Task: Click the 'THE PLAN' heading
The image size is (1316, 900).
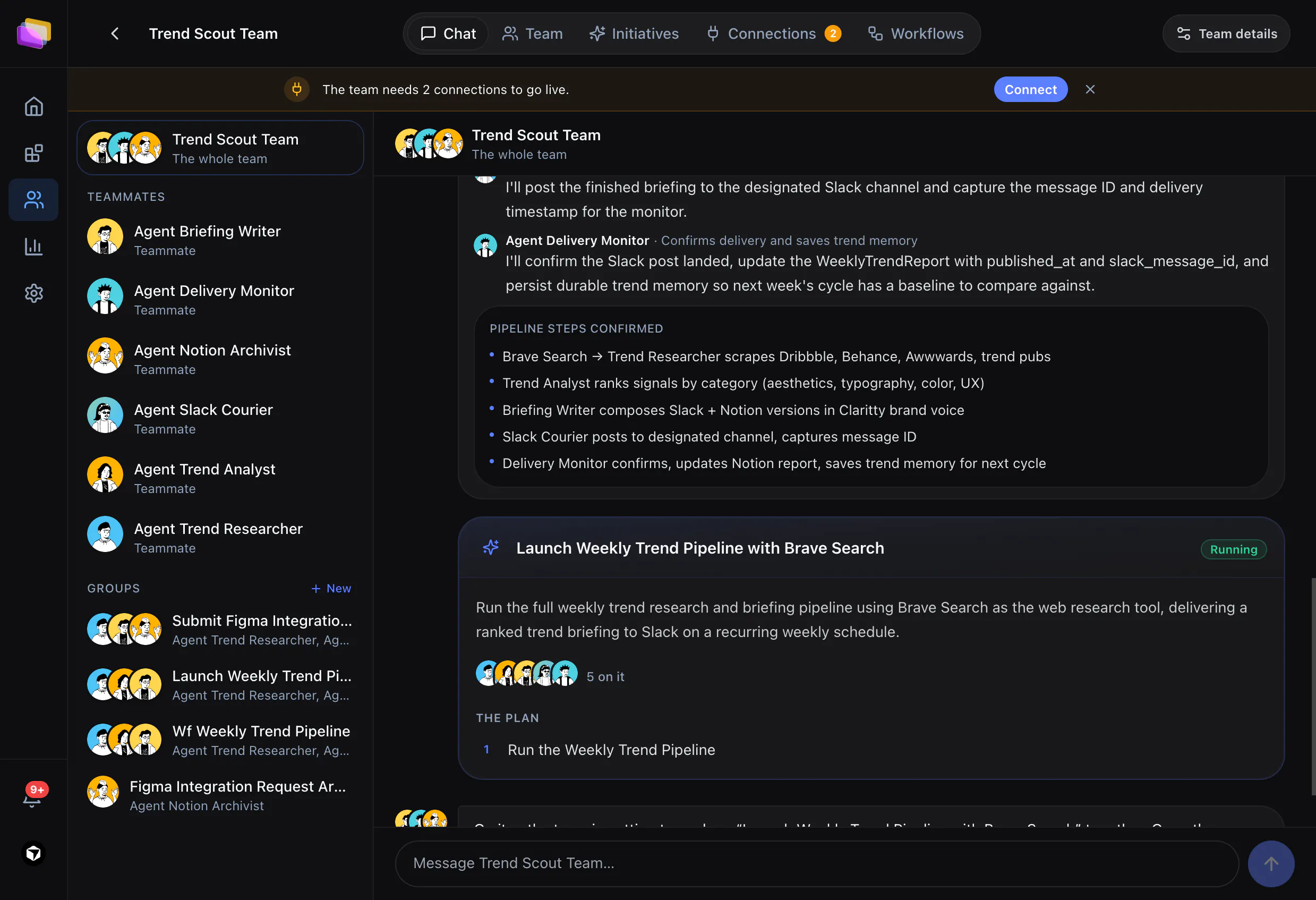Action: point(507,718)
